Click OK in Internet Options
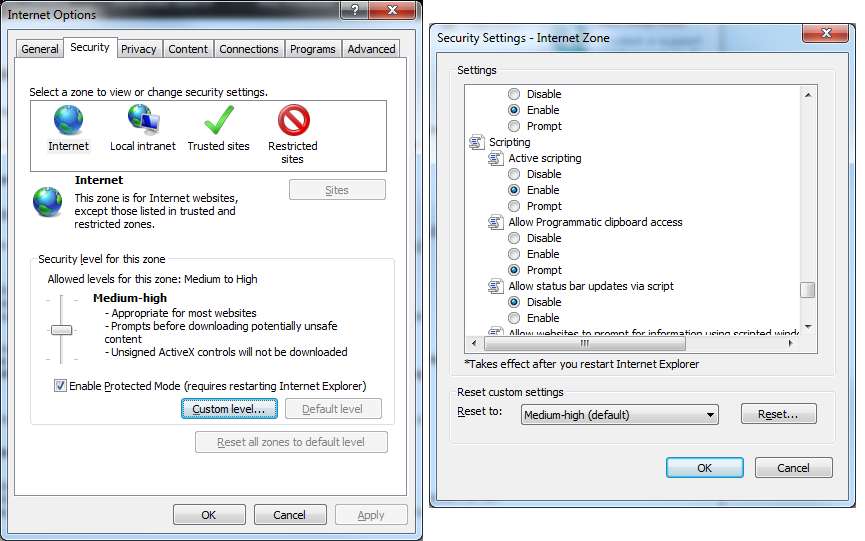865x541 pixels. [x=209, y=515]
